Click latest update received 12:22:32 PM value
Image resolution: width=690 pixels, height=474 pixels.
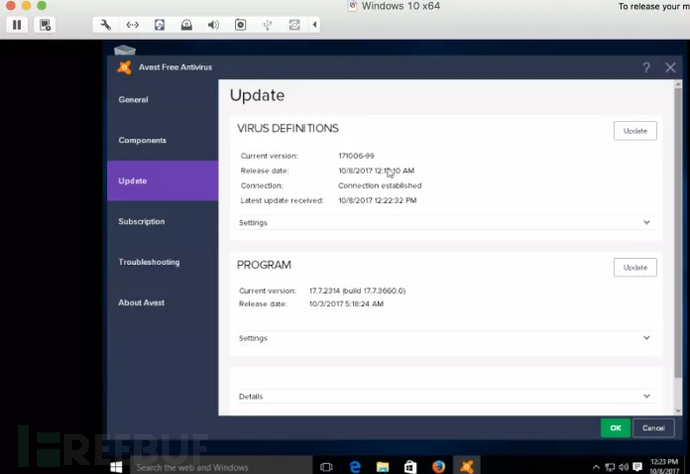377,200
